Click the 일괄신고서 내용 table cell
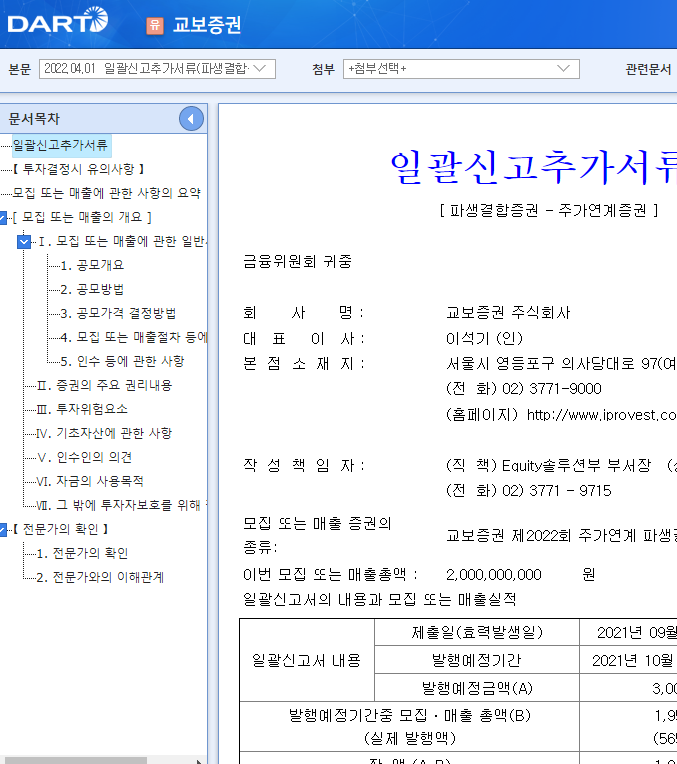 tap(307, 660)
